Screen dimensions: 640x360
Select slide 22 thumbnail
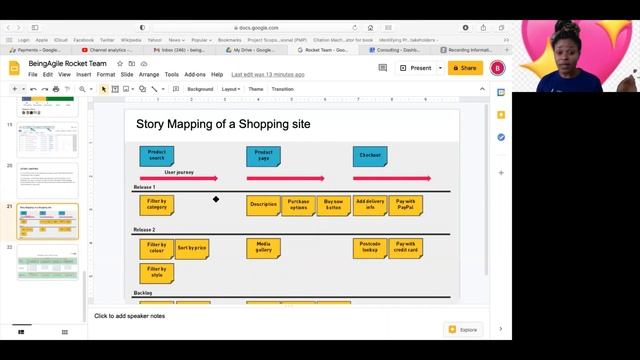(x=47, y=262)
